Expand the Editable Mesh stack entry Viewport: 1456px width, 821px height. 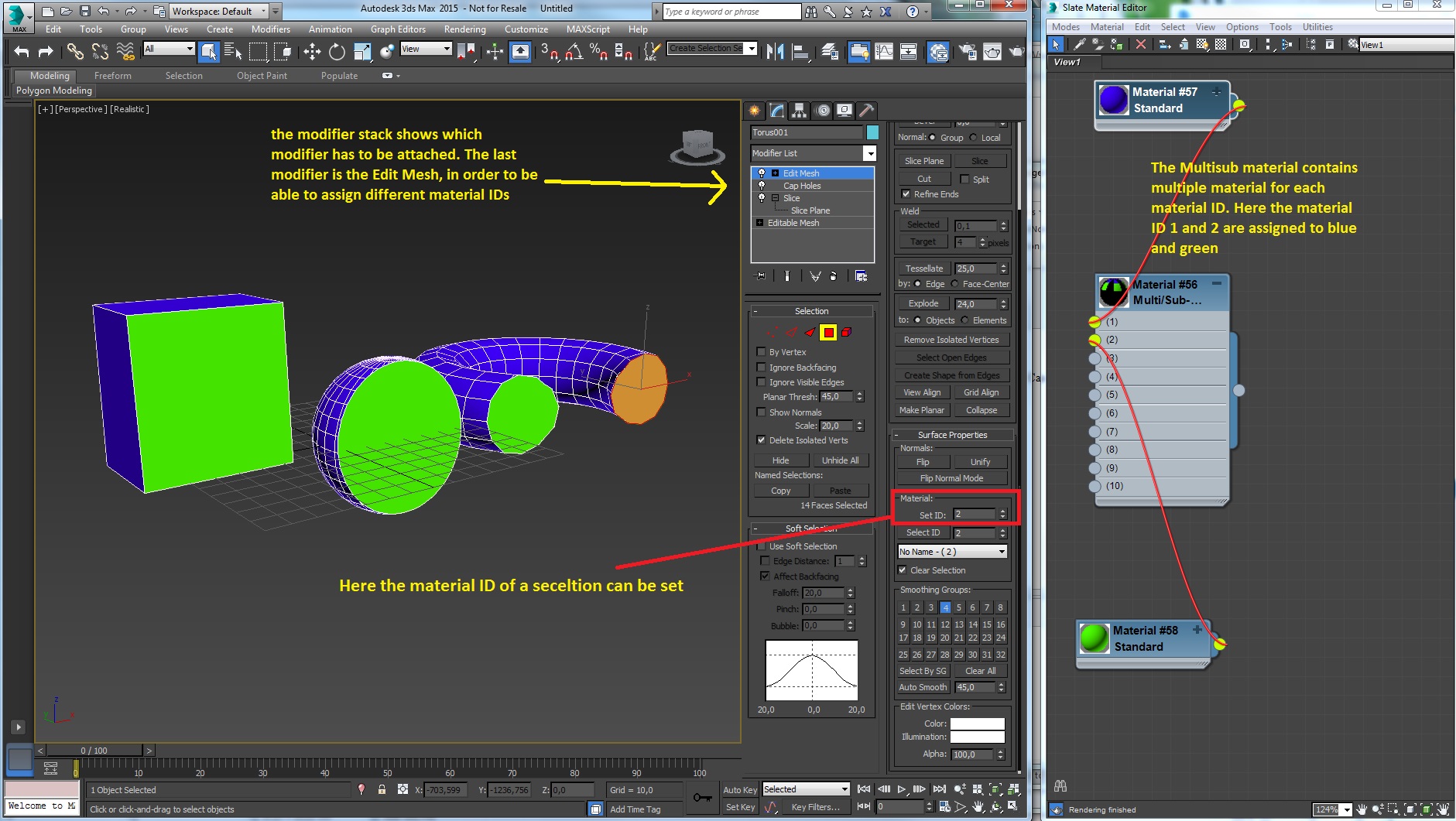pyautogui.click(x=759, y=223)
